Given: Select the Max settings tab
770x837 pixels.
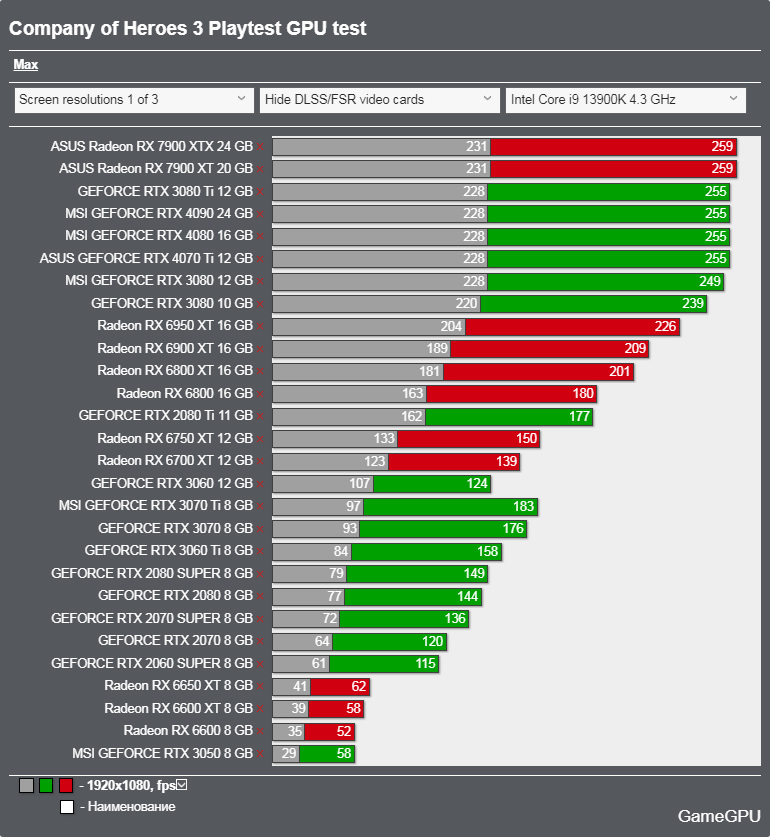Looking at the screenshot, I should (x=26, y=65).
